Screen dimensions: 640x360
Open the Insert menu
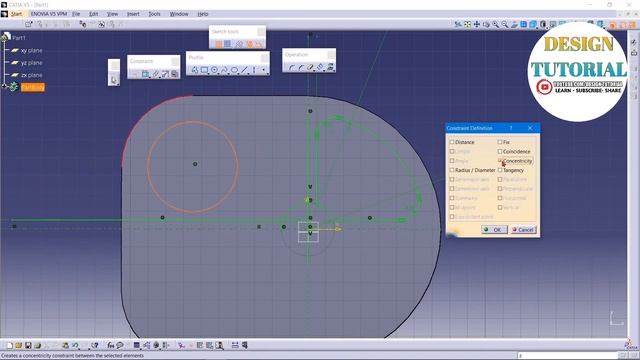tap(133, 14)
